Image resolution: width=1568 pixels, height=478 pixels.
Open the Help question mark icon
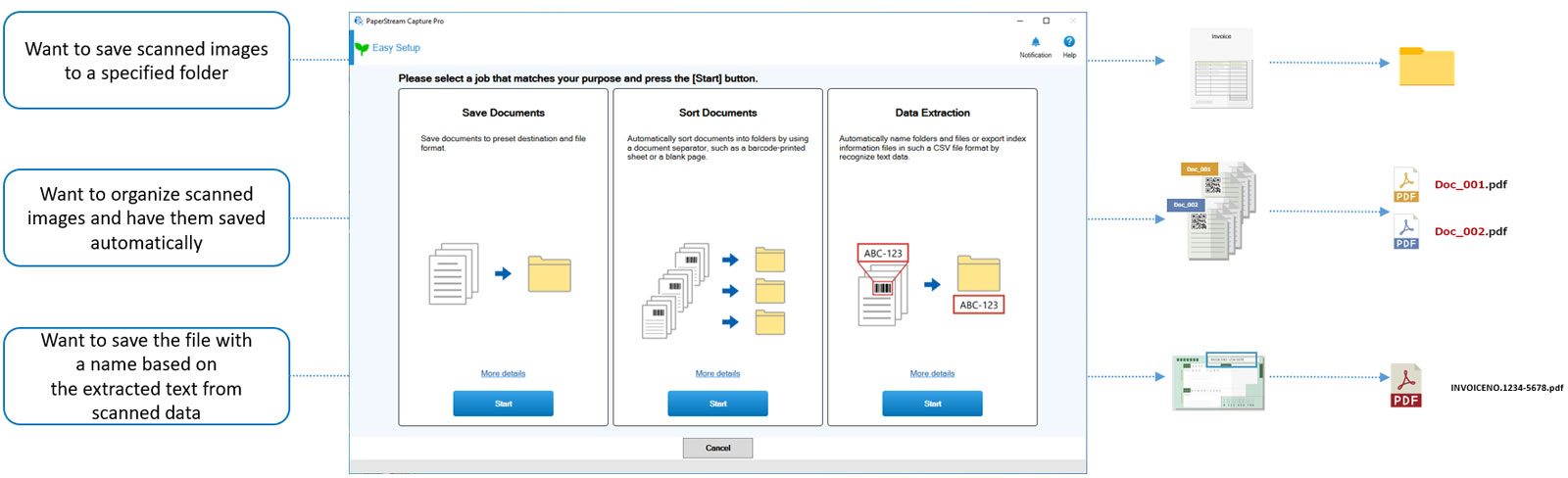1069,42
